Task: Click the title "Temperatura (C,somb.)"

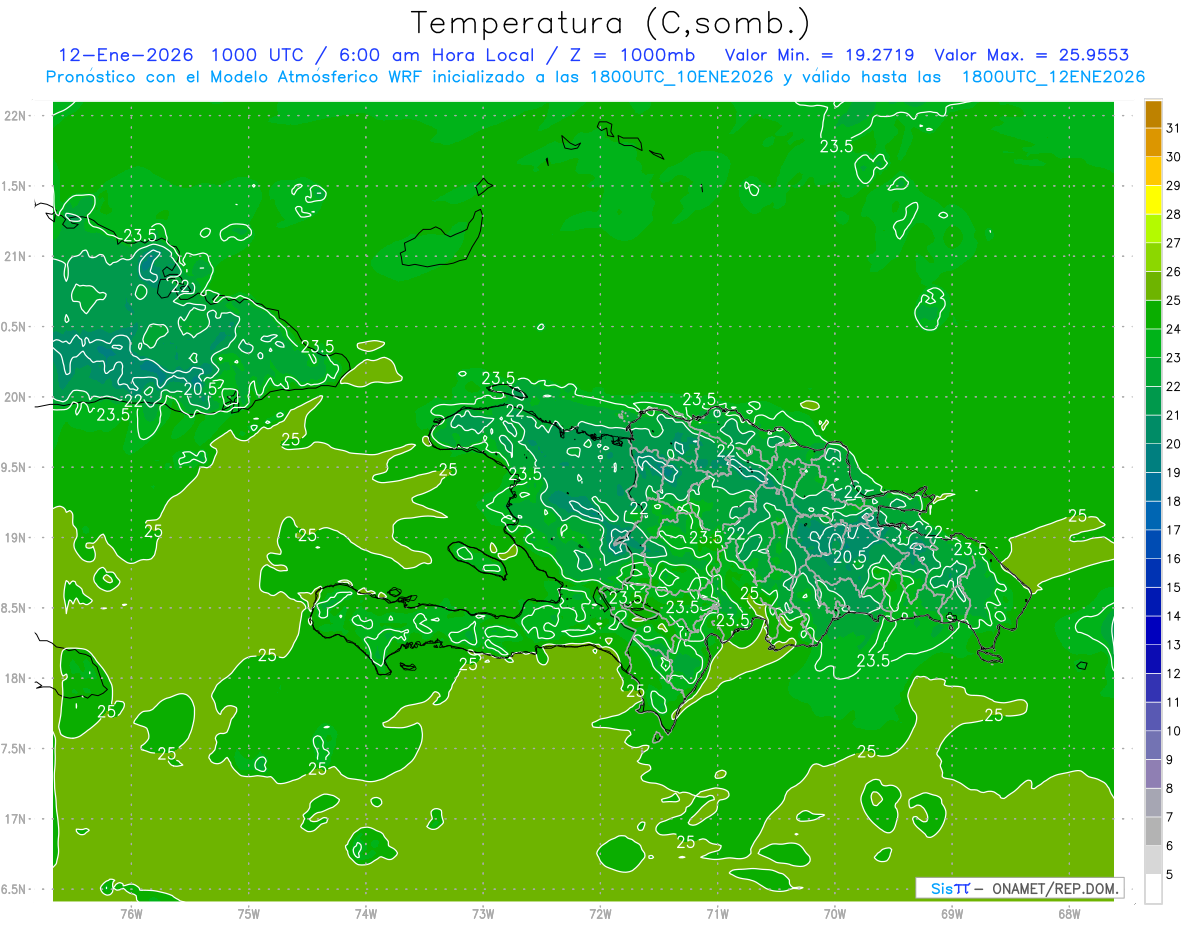Action: [610, 23]
